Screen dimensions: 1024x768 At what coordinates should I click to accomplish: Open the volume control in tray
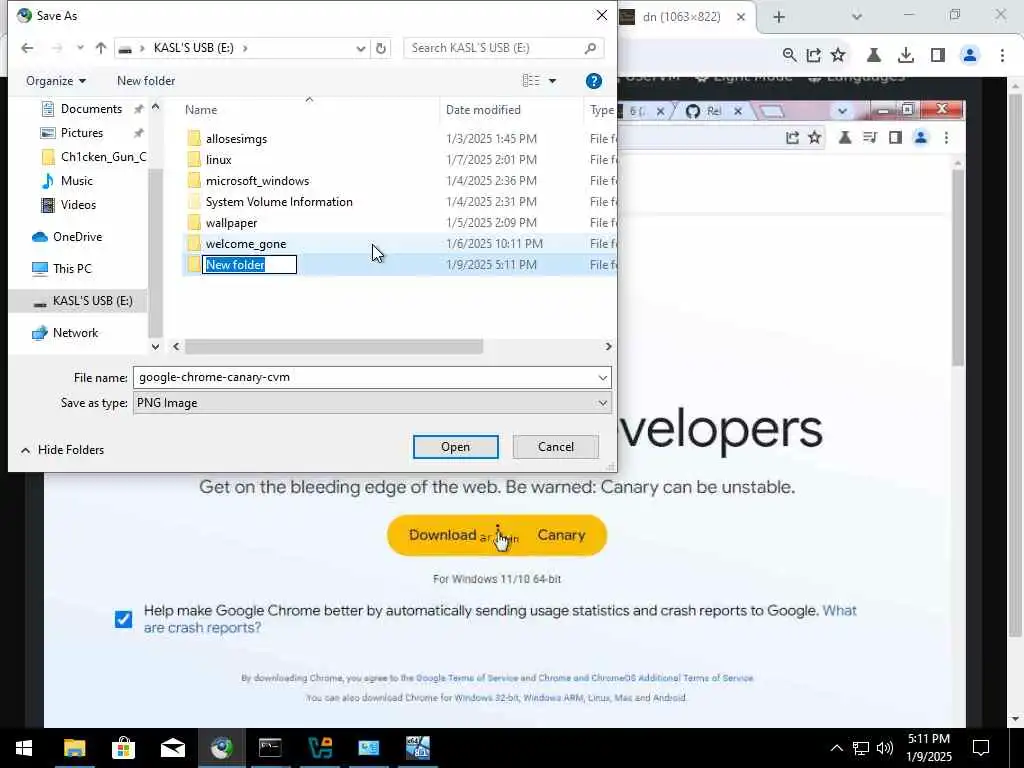coord(885,748)
